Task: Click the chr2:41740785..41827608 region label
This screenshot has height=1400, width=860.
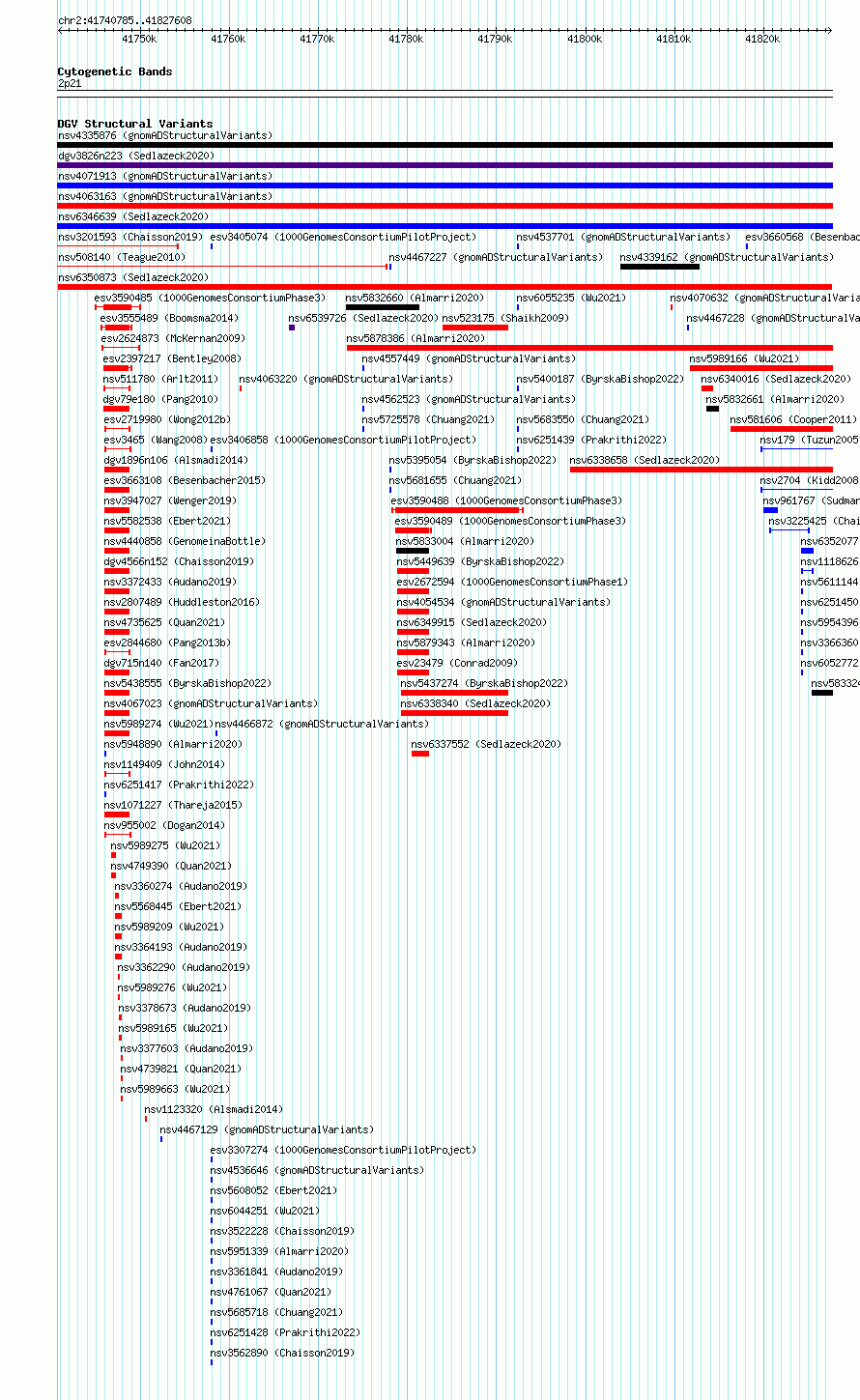Action: 125,20
